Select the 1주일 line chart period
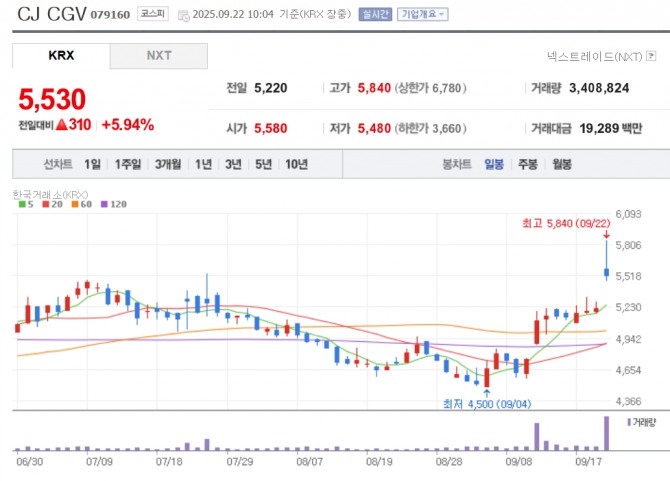This screenshot has width=670, height=481. pos(127,164)
